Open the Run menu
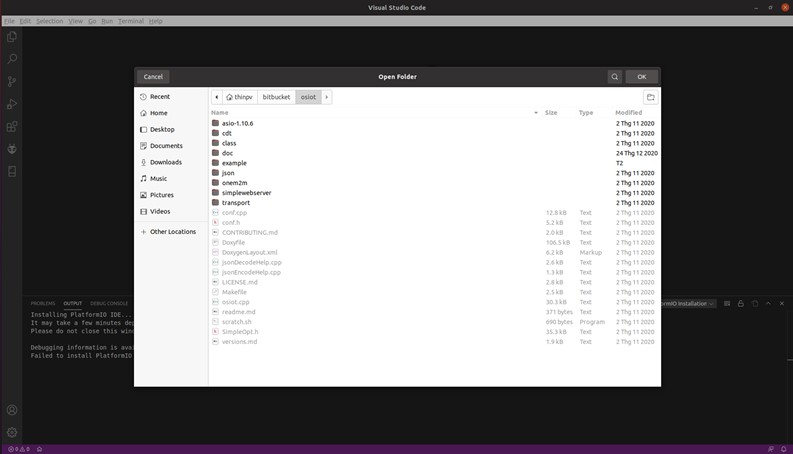This screenshot has height=454, width=793. pos(107,21)
